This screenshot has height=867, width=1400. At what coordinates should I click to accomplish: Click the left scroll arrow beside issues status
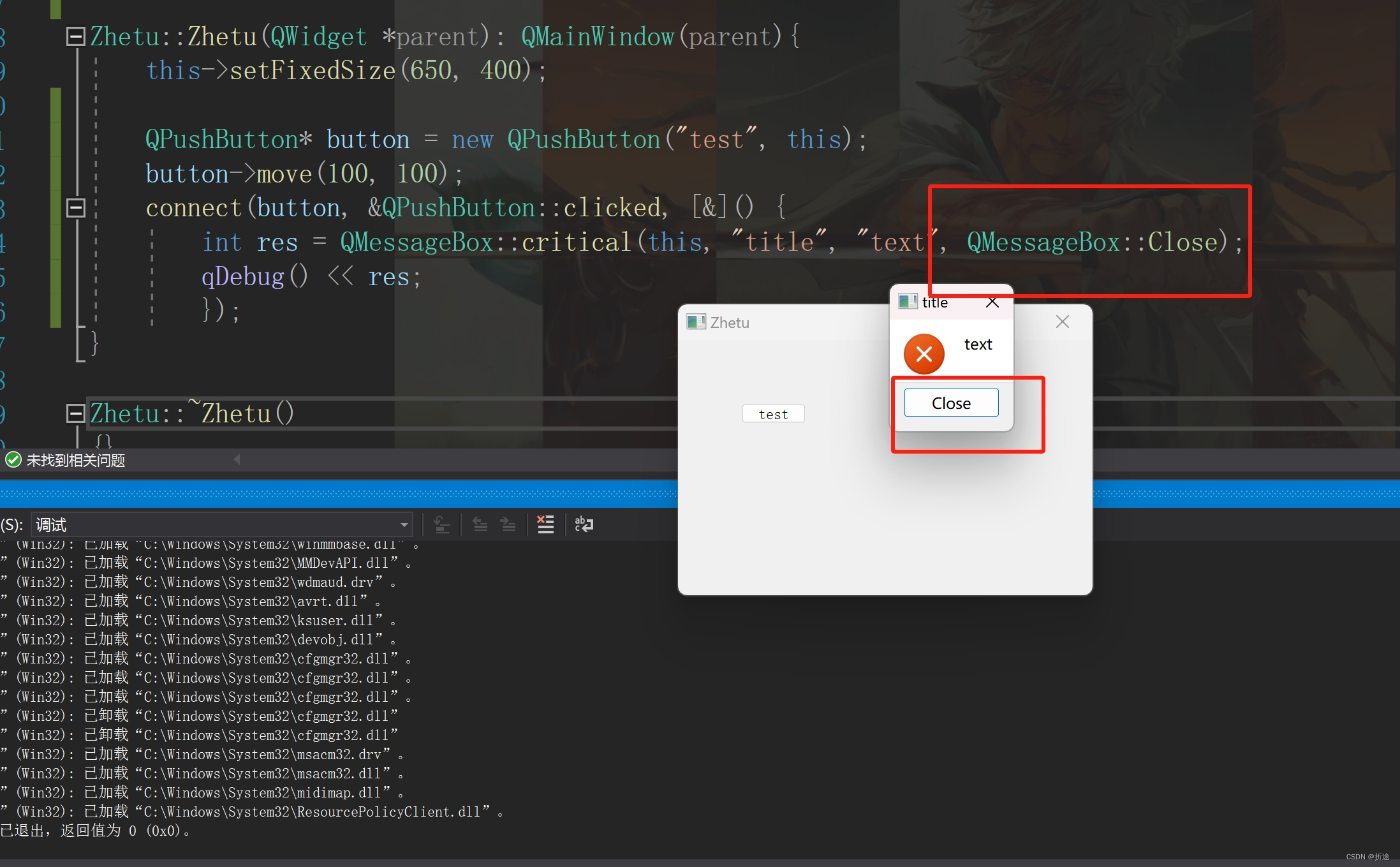click(237, 459)
